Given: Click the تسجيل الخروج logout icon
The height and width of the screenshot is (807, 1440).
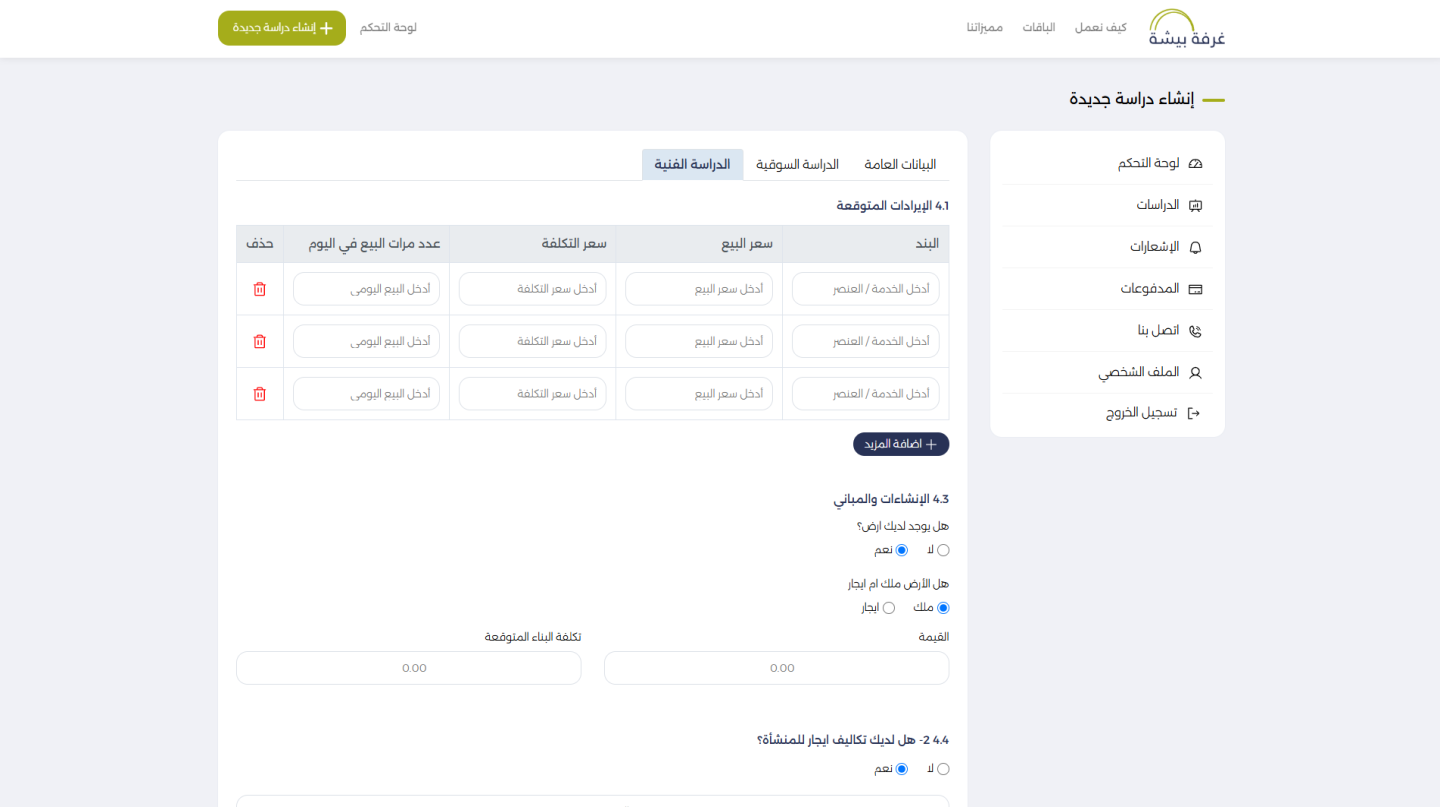Looking at the screenshot, I should pos(1193,413).
